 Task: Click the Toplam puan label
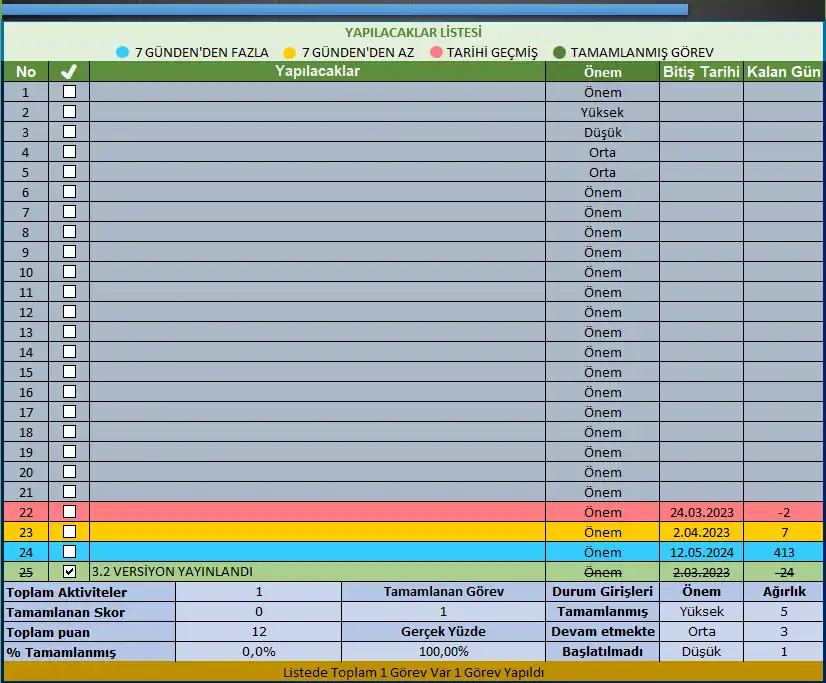48,632
